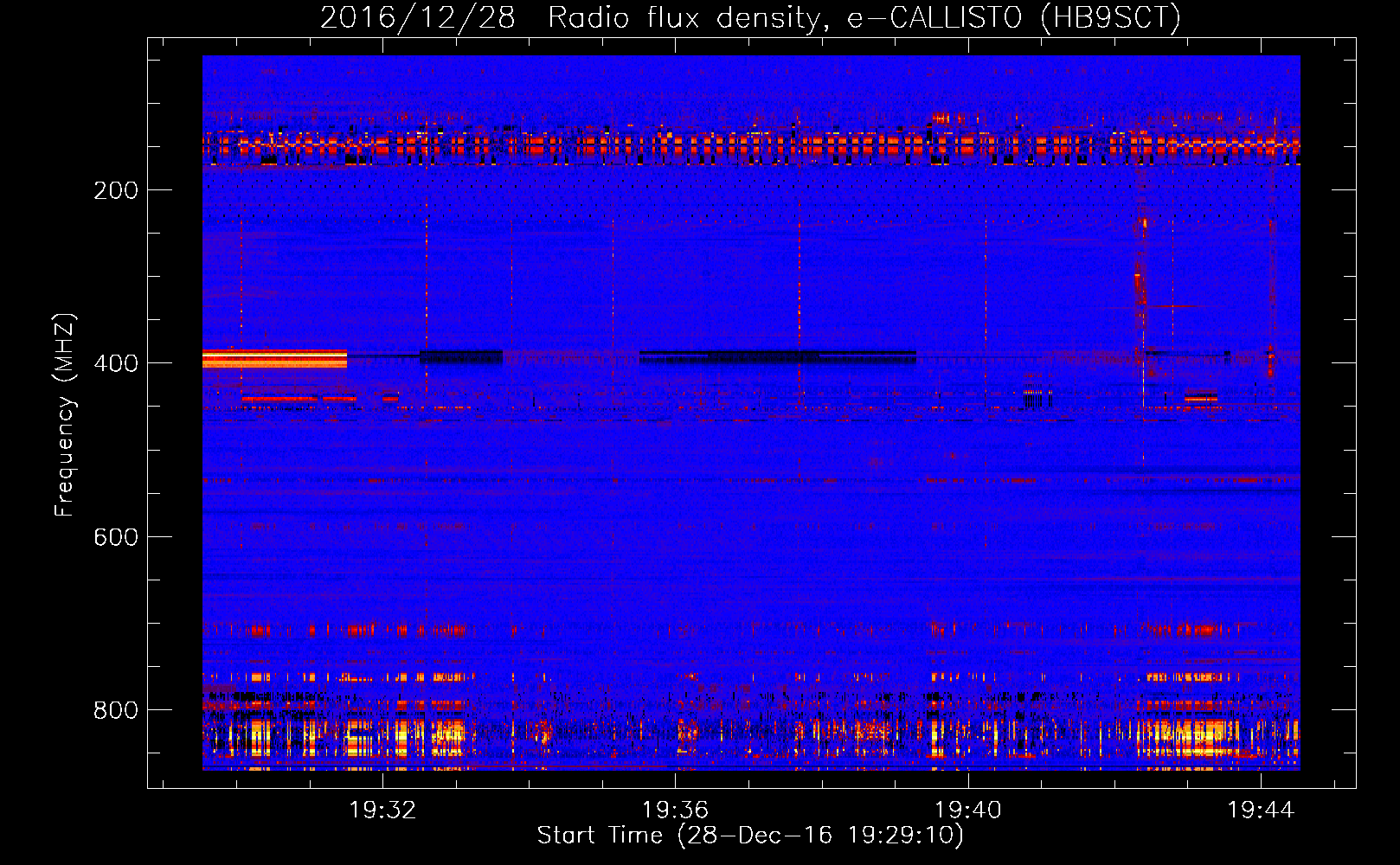
Task: Click the 800 frequency axis label
Action: click(x=116, y=710)
